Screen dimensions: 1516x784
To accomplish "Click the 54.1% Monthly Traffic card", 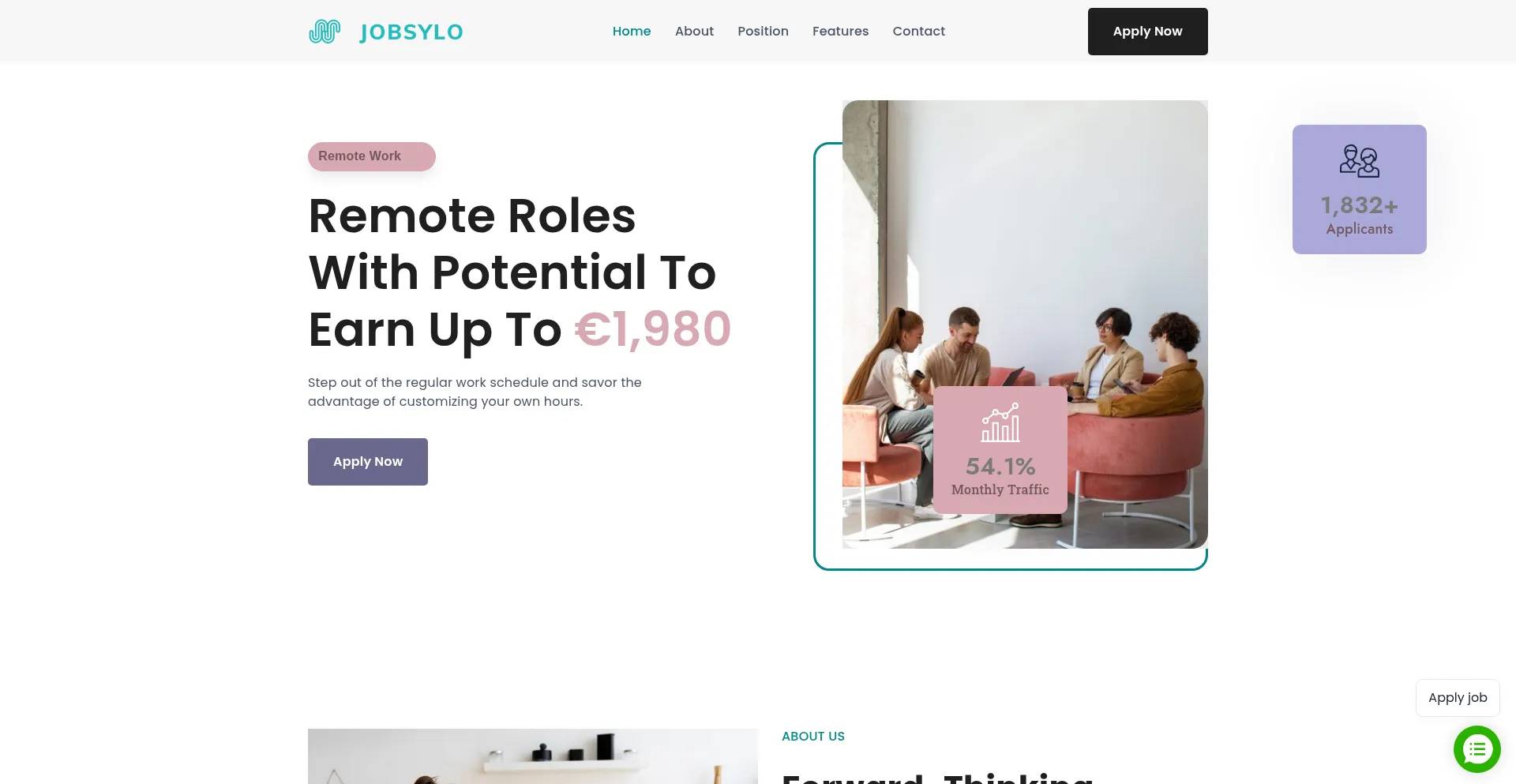I will point(1000,450).
